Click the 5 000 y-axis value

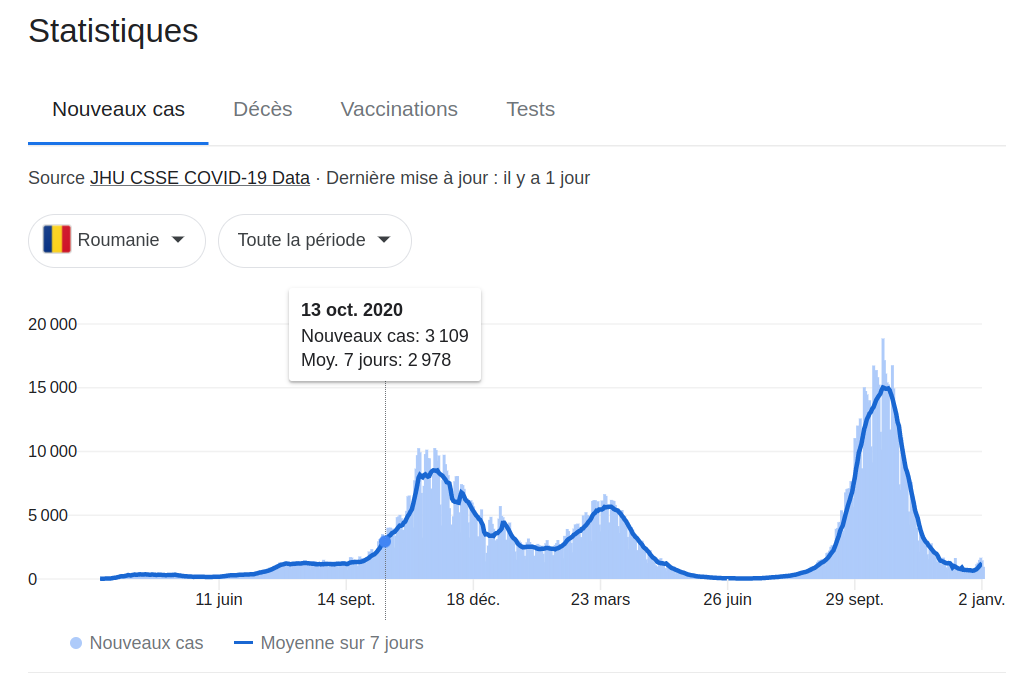[x=48, y=515]
